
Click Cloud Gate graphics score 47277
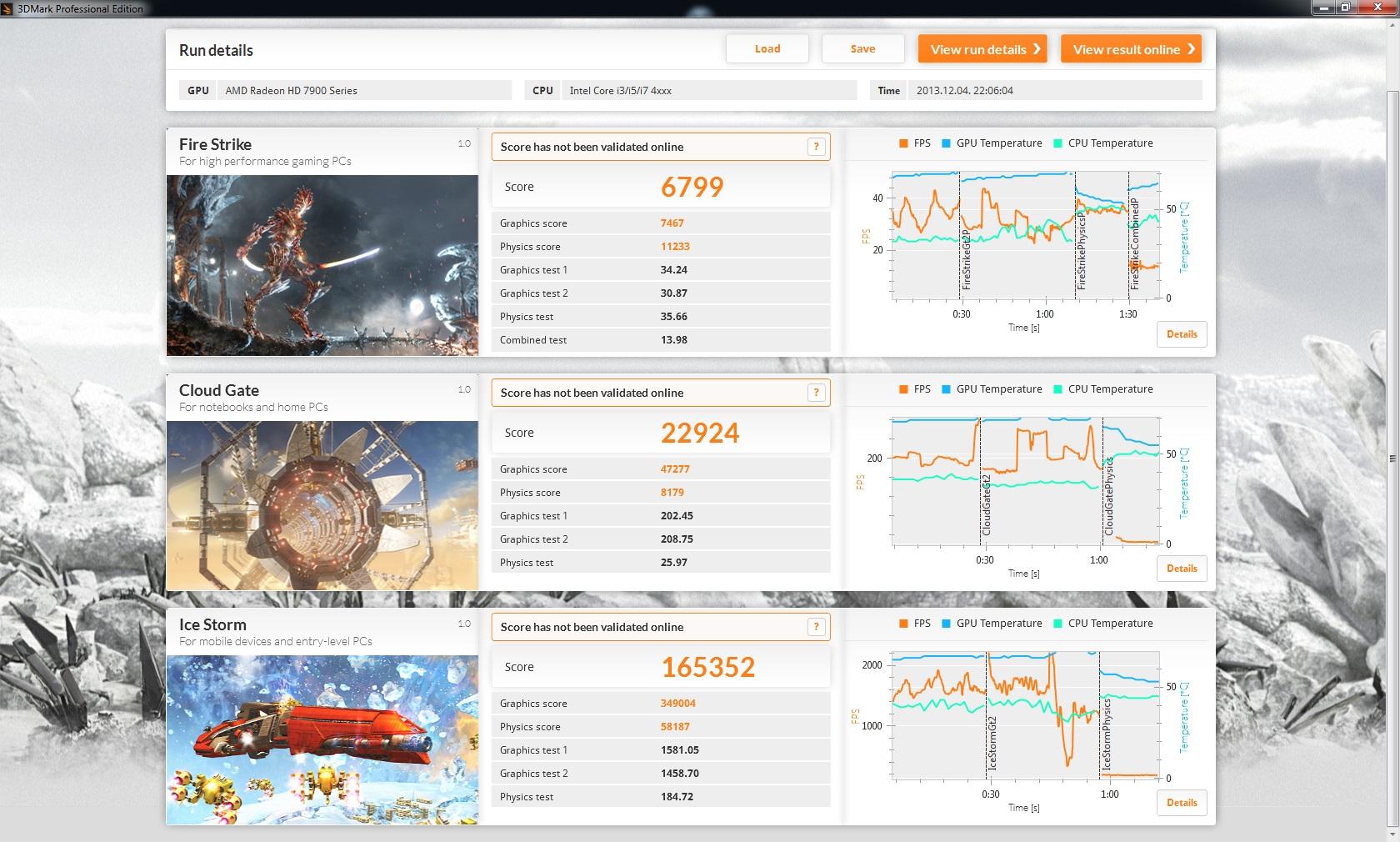pyautogui.click(x=675, y=469)
